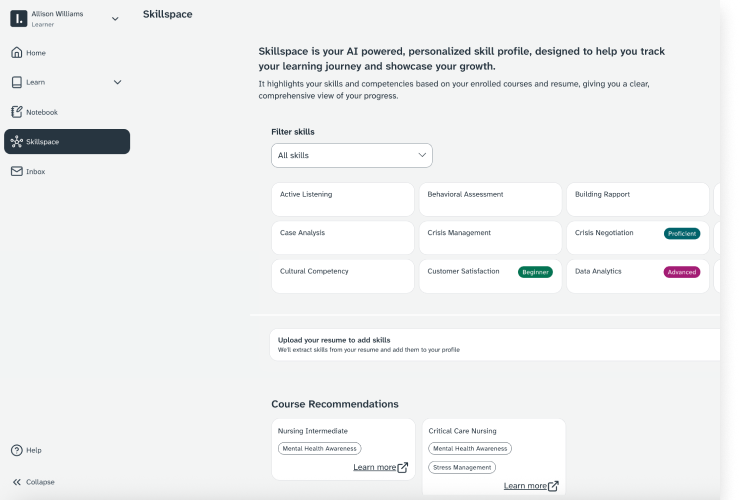
Task: Click the Help question mark icon
Action: pyautogui.click(x=17, y=450)
